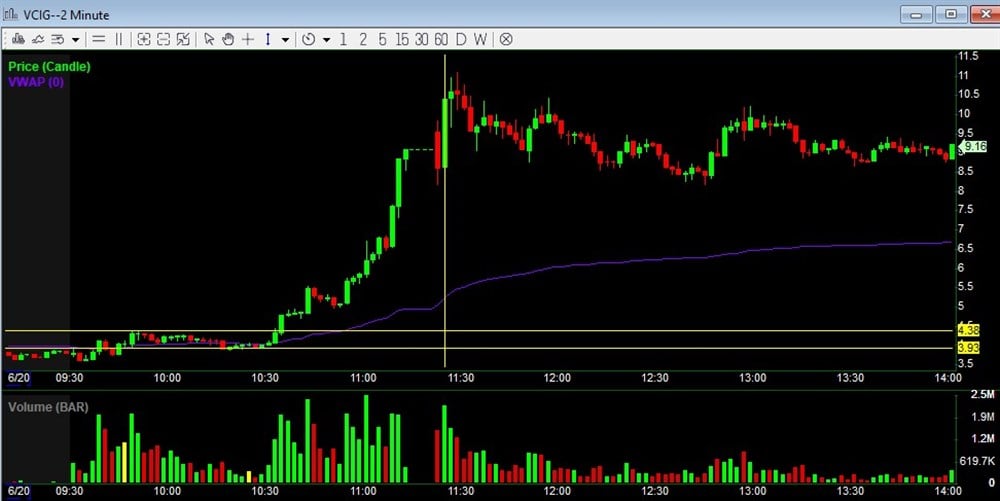Screen dimensions: 1000x501
Task: Click the Volume (BAR) panel label
Action: pyautogui.click(x=48, y=407)
